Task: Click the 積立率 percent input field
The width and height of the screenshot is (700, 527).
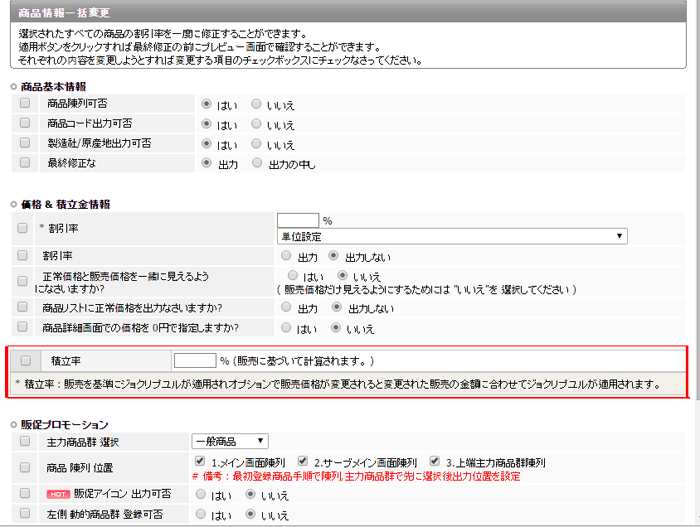Action: [x=195, y=360]
